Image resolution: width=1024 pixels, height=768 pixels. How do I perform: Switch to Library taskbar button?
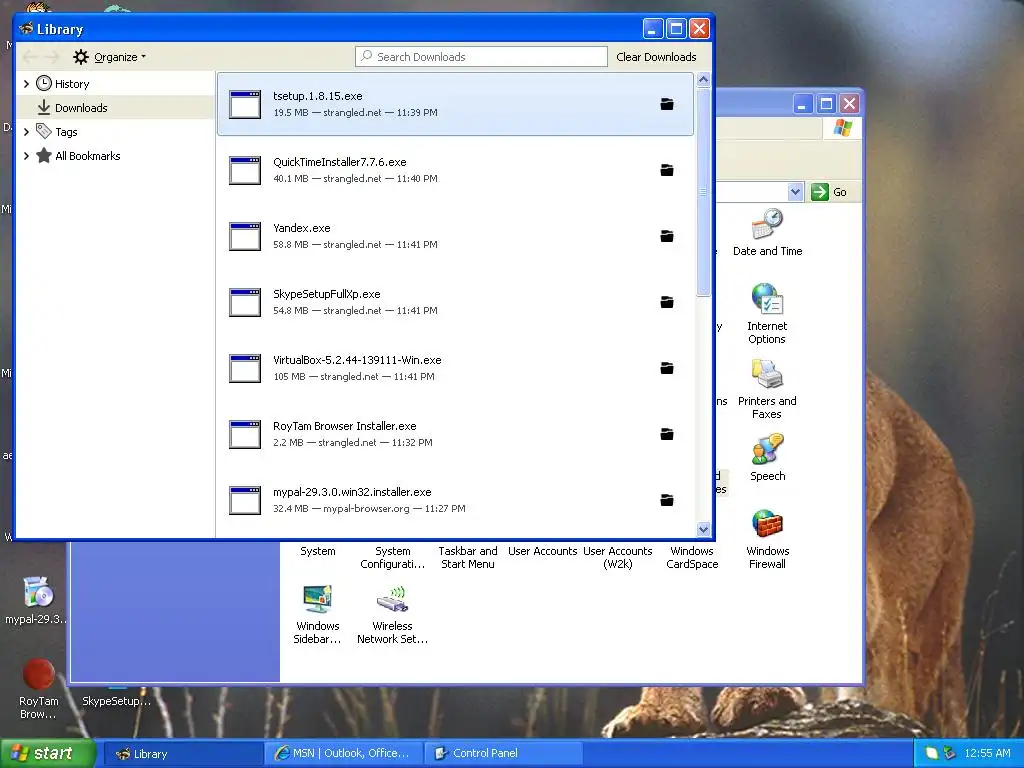pyautogui.click(x=183, y=754)
